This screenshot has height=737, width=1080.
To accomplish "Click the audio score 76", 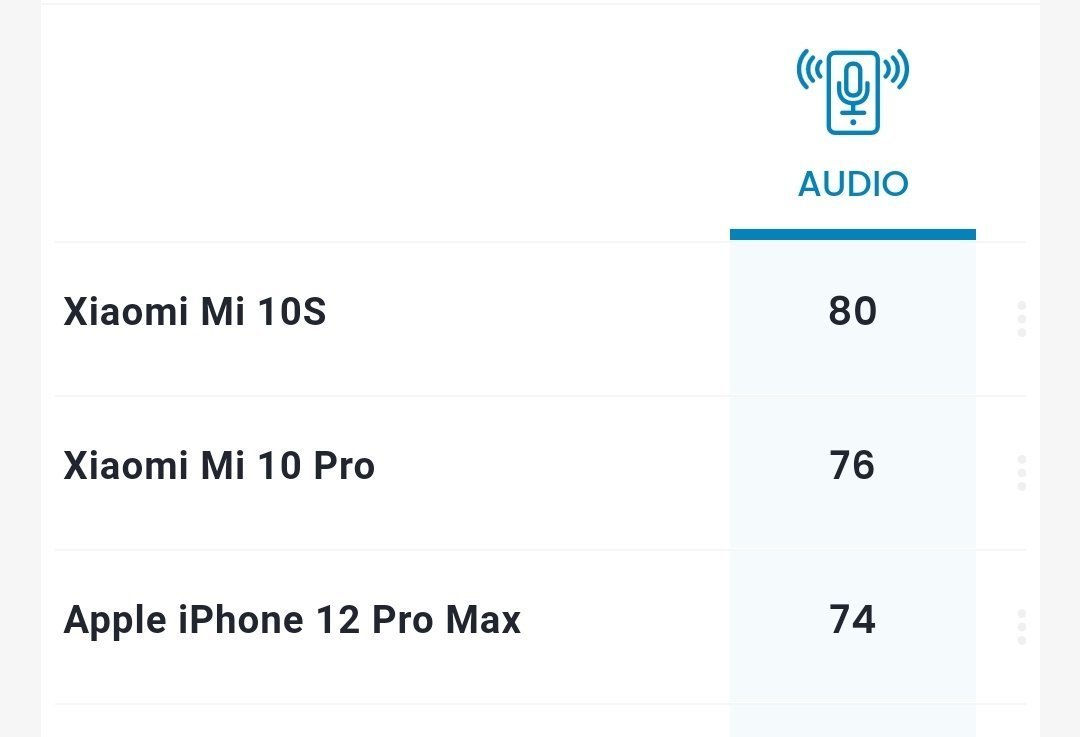I will click(853, 466).
